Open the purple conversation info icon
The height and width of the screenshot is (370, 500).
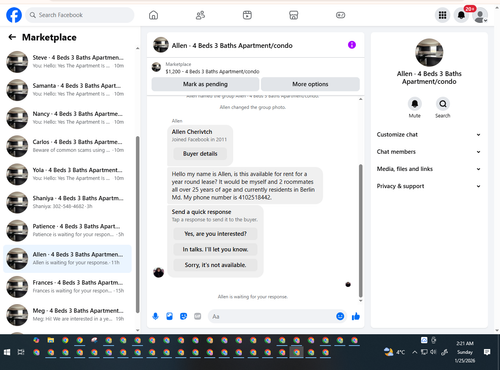click(352, 45)
